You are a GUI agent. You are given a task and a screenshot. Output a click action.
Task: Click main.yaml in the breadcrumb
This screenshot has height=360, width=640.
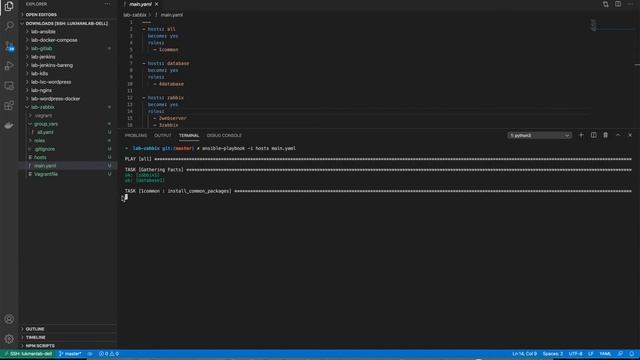[171, 15]
